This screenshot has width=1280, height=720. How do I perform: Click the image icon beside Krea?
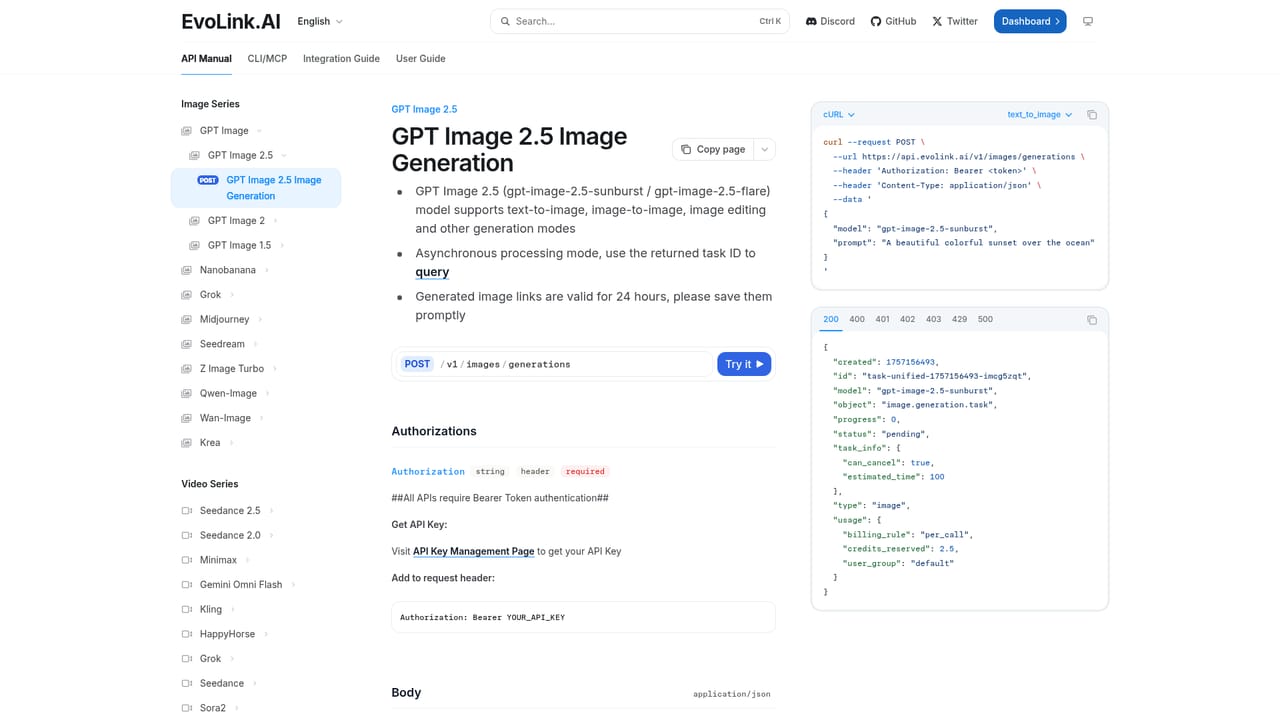[x=186, y=443]
